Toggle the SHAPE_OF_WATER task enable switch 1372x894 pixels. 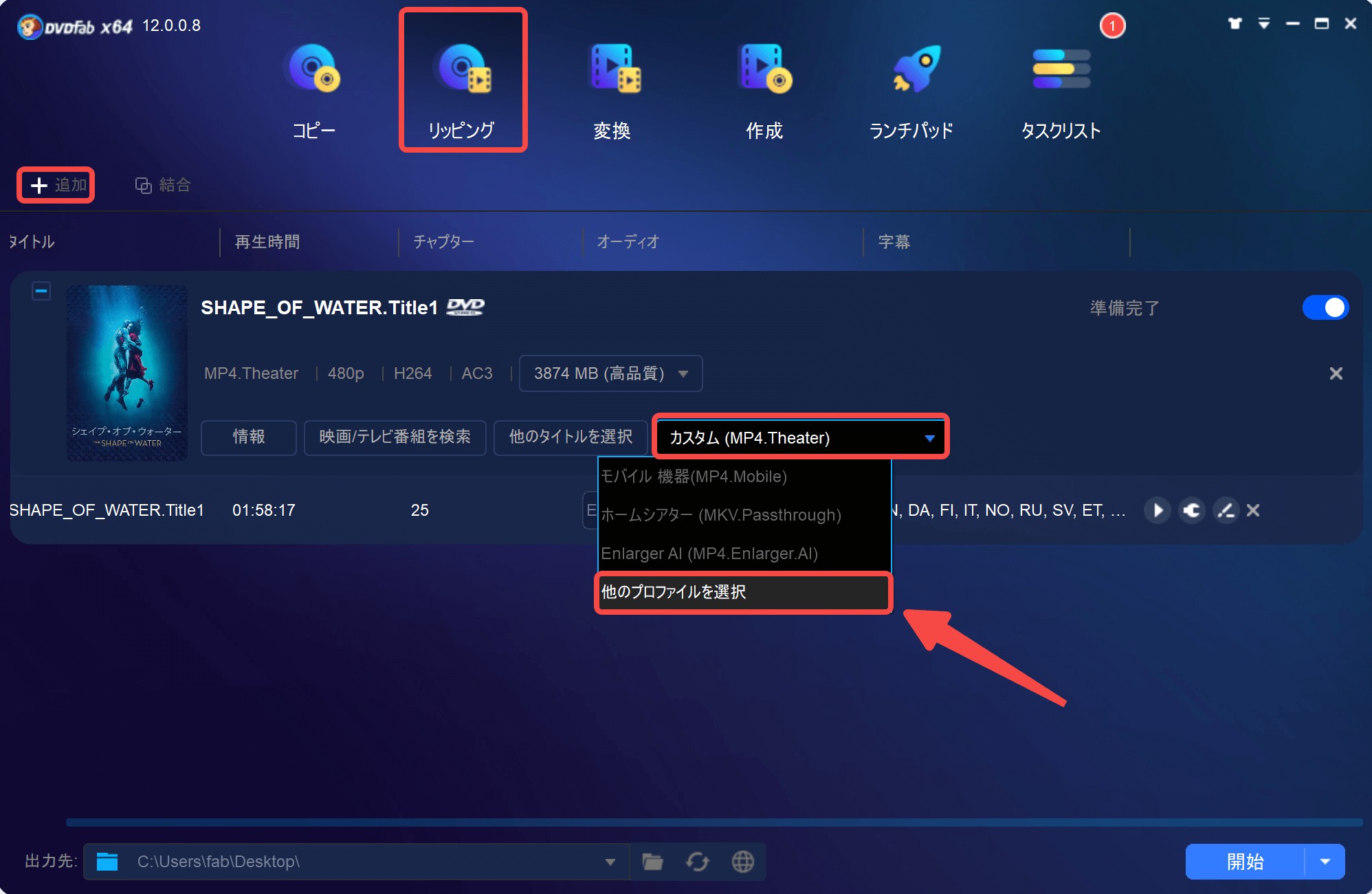click(x=1325, y=307)
